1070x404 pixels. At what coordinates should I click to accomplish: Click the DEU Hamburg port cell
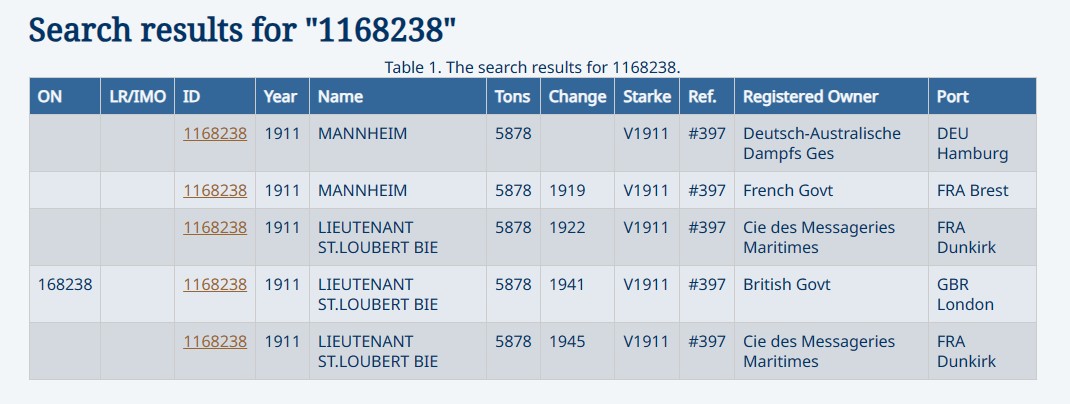point(972,143)
